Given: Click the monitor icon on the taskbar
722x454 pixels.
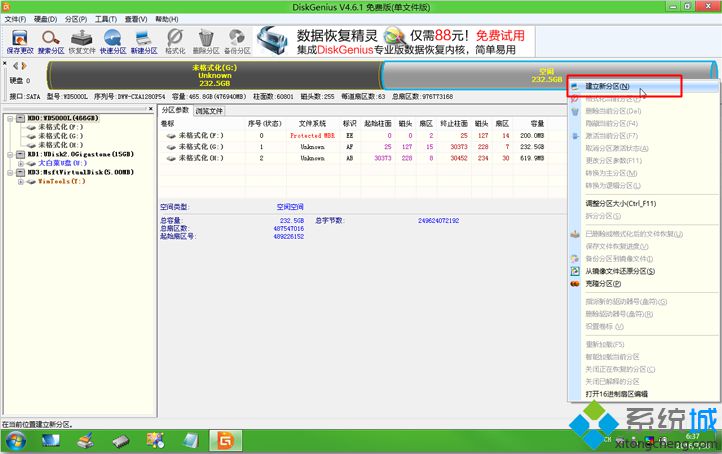Looking at the screenshot, I should pos(51,441).
